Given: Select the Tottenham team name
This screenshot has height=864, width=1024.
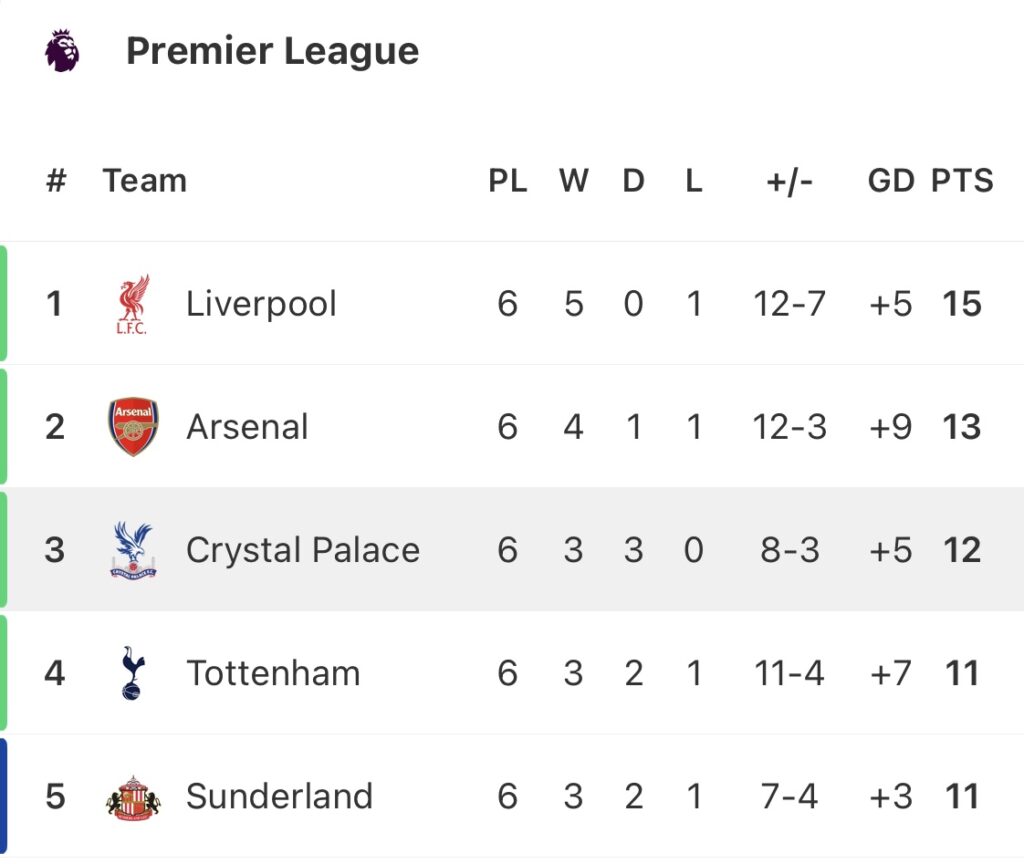Looking at the screenshot, I should pyautogui.click(x=272, y=673).
